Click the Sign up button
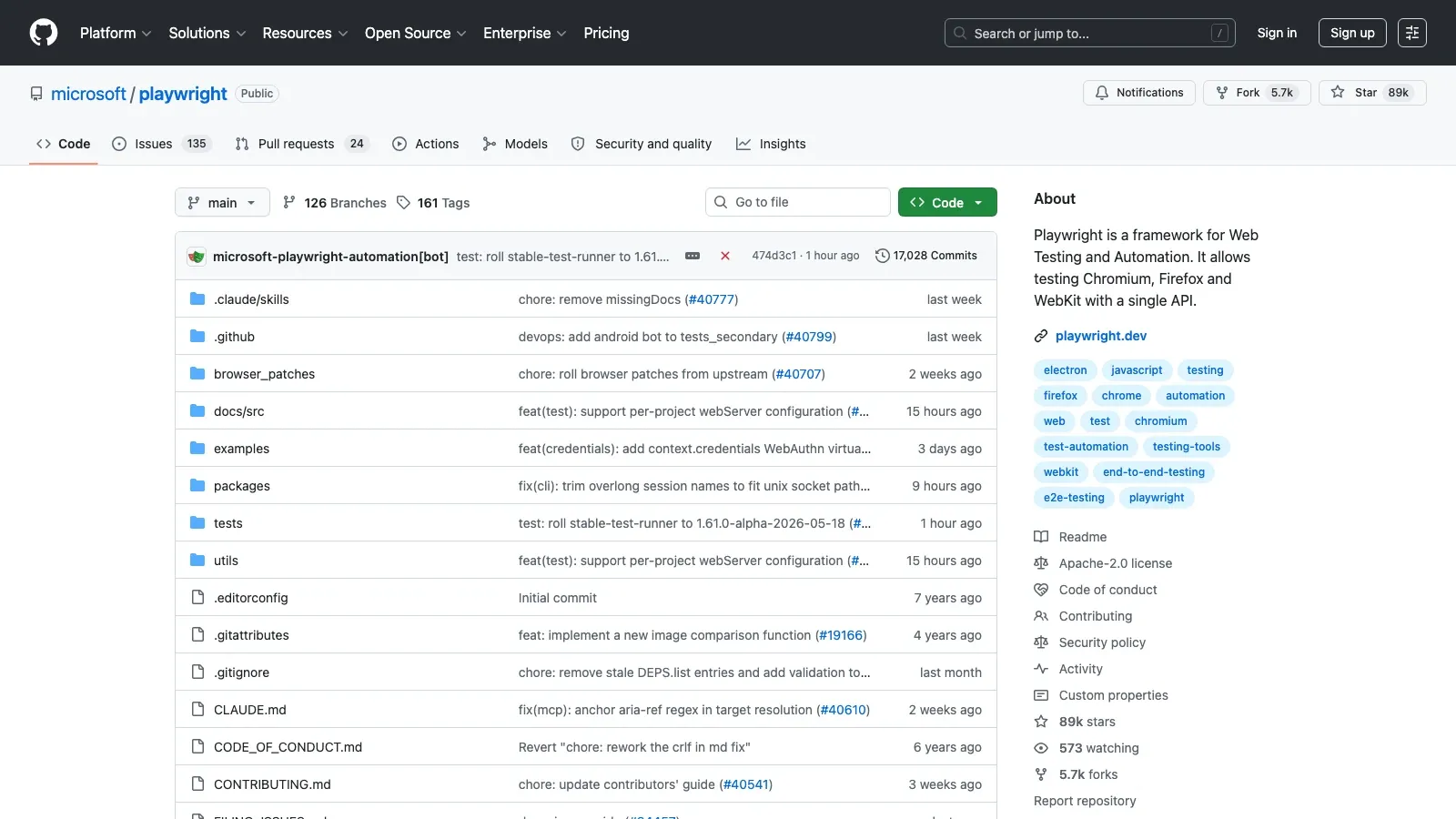Screen dimensions: 1456x819 pyautogui.click(x=1352, y=33)
